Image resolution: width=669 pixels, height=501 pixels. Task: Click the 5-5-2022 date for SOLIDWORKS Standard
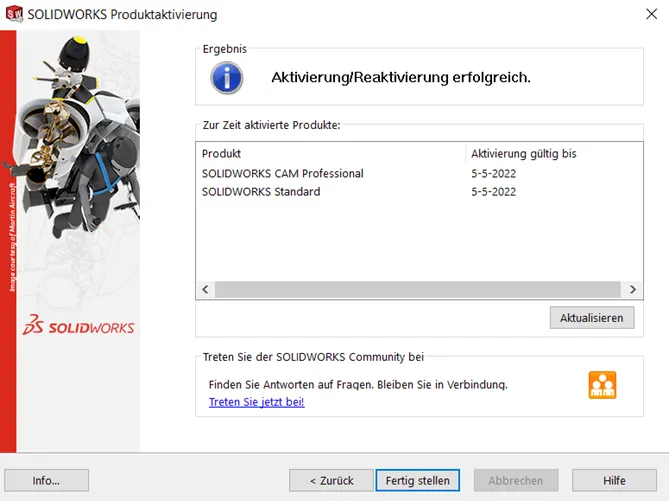[493, 192]
